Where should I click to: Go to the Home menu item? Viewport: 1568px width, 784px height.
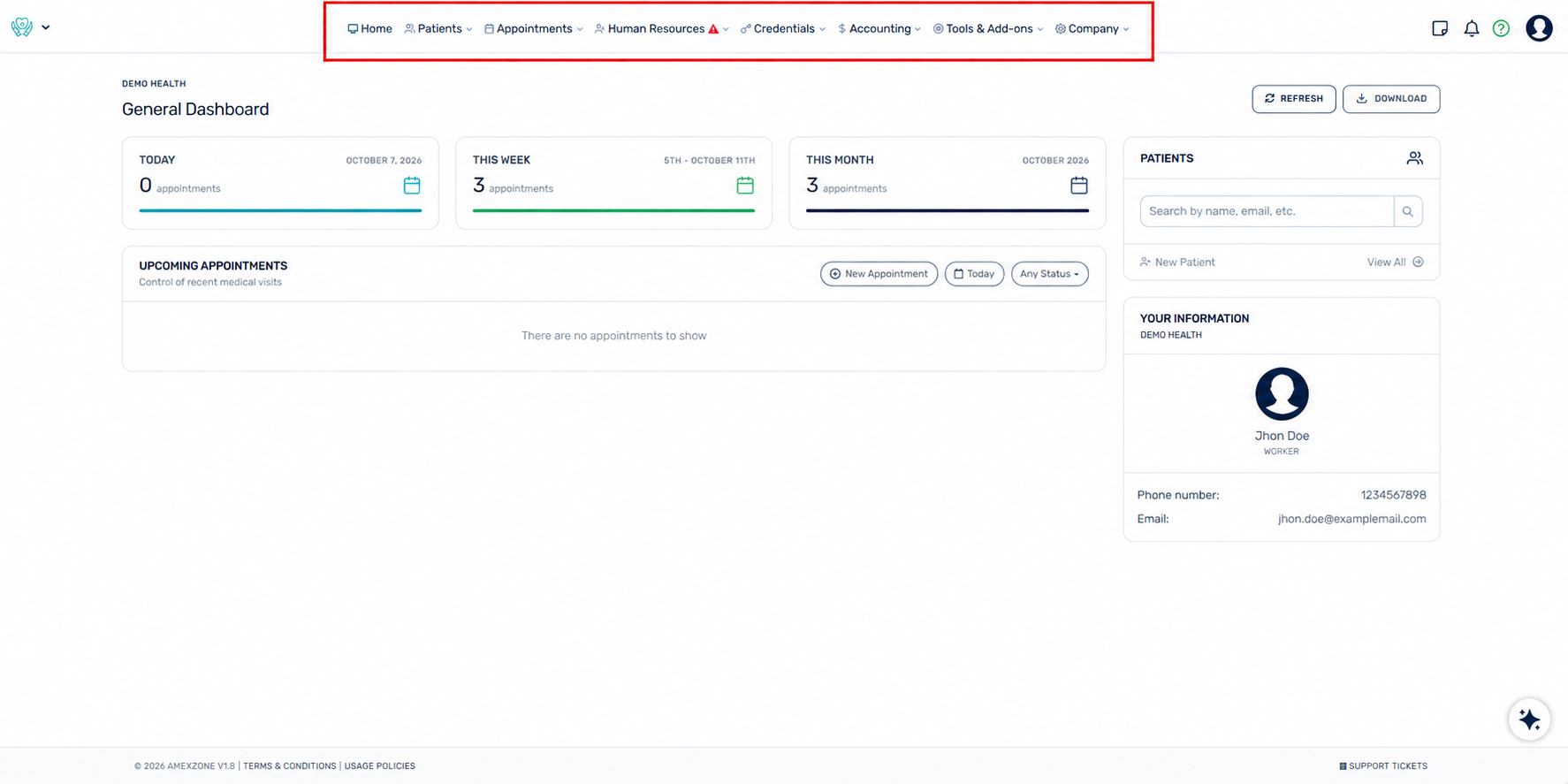point(369,29)
